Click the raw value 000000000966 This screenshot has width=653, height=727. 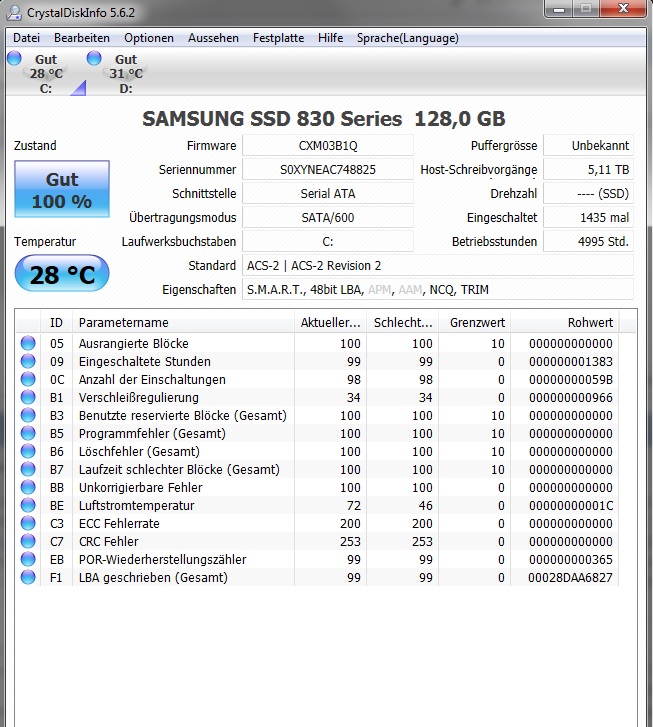571,398
